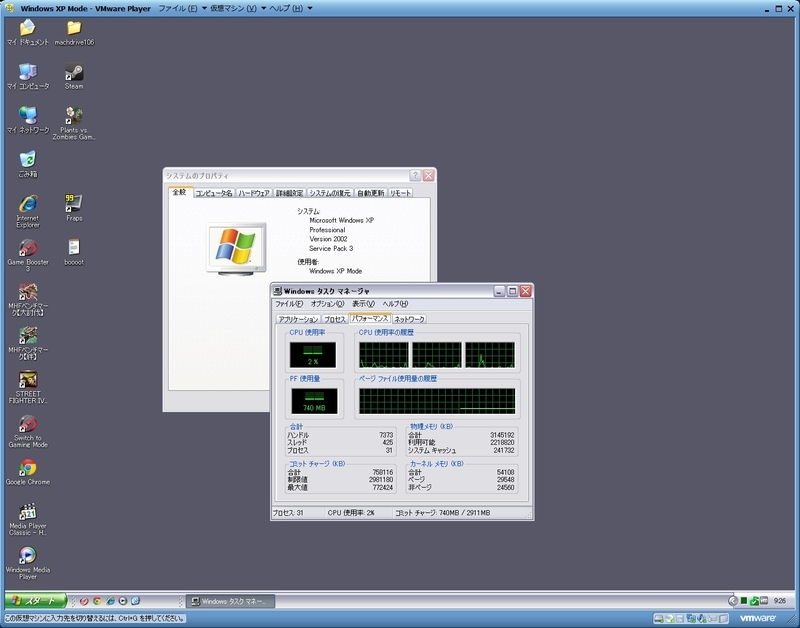Select the Plants vs. Zombies shortcut

click(x=74, y=123)
